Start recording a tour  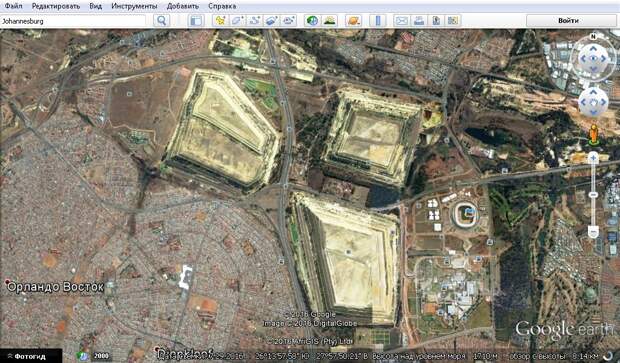[289, 21]
